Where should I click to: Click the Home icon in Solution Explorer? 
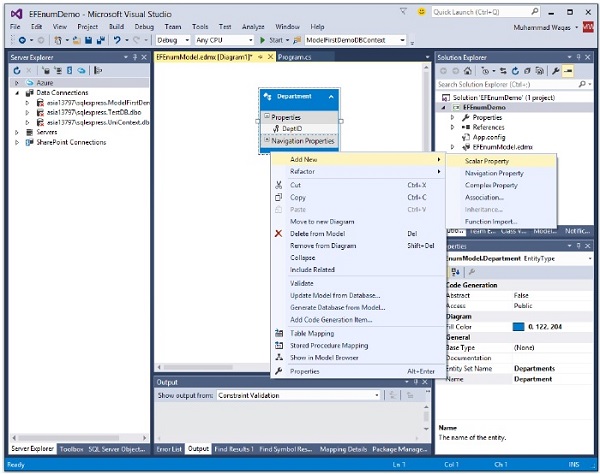(468, 71)
